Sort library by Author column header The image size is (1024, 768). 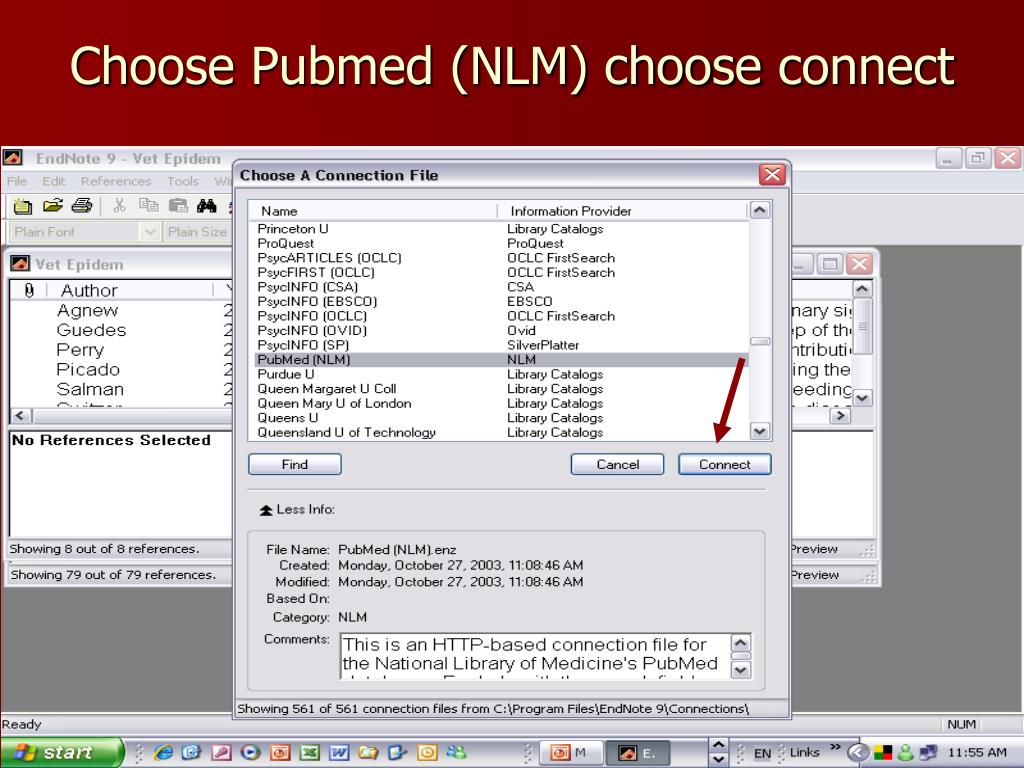tap(131, 291)
